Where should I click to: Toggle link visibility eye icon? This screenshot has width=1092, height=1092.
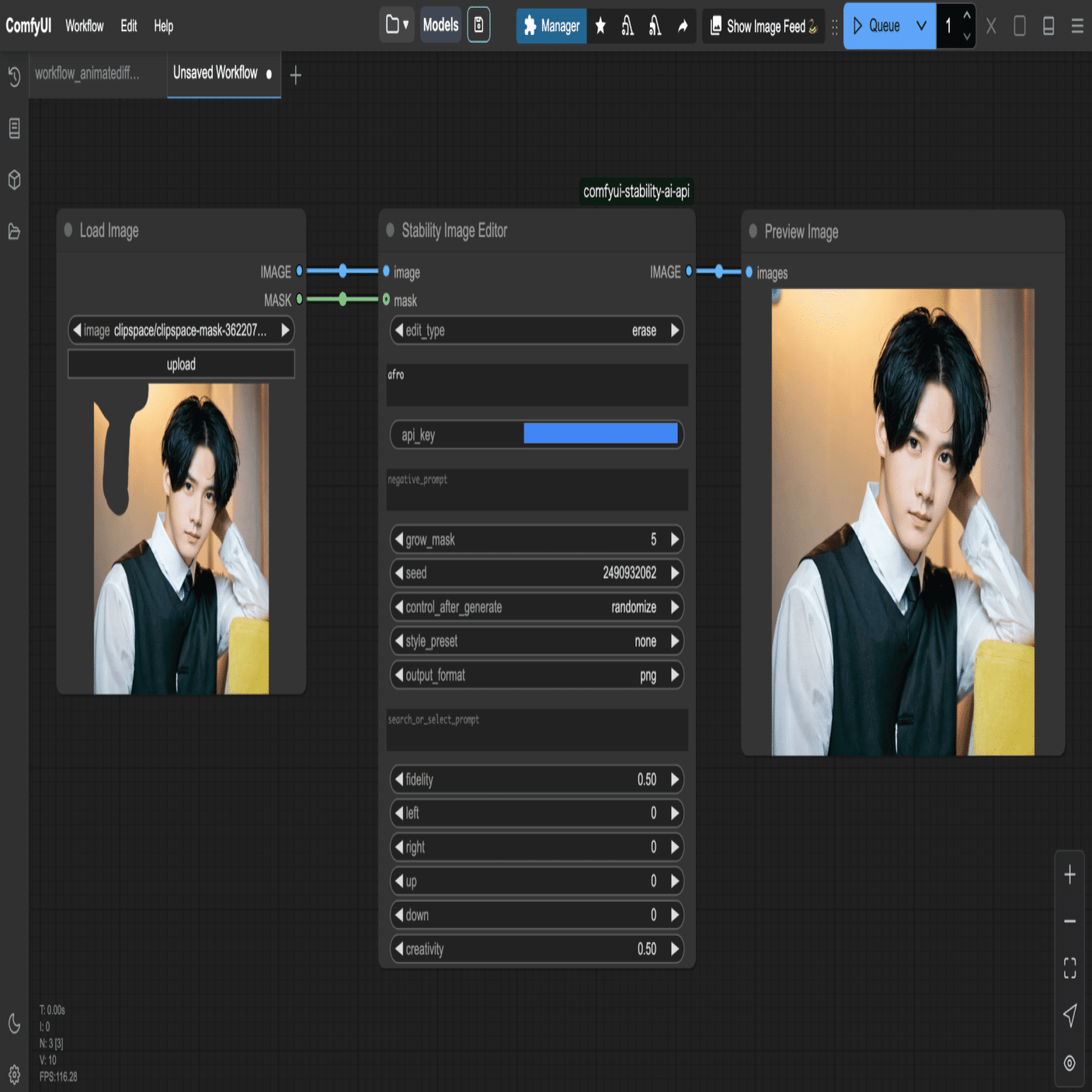[x=1069, y=1063]
